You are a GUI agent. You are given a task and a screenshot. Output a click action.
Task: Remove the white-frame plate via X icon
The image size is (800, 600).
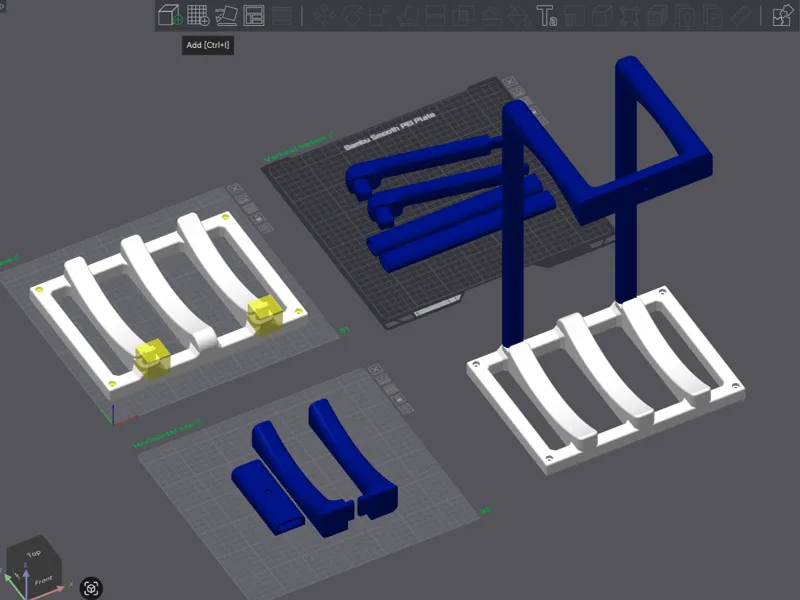click(235, 188)
